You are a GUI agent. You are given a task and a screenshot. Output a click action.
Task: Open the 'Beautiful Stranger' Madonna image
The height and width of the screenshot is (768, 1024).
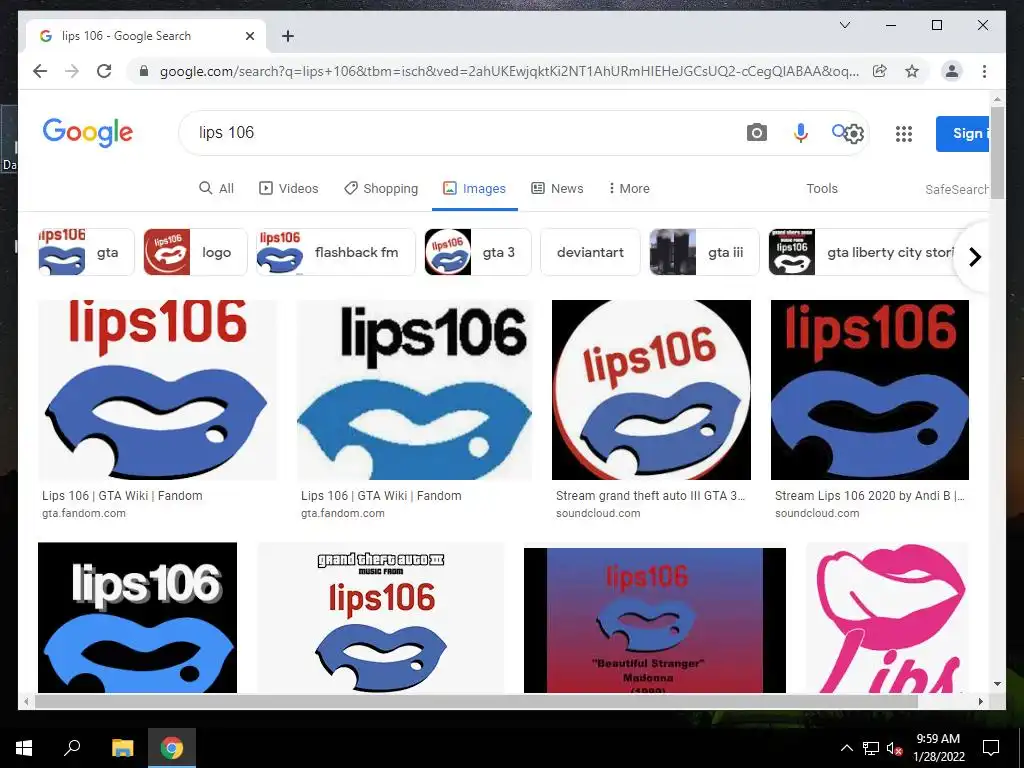654,620
